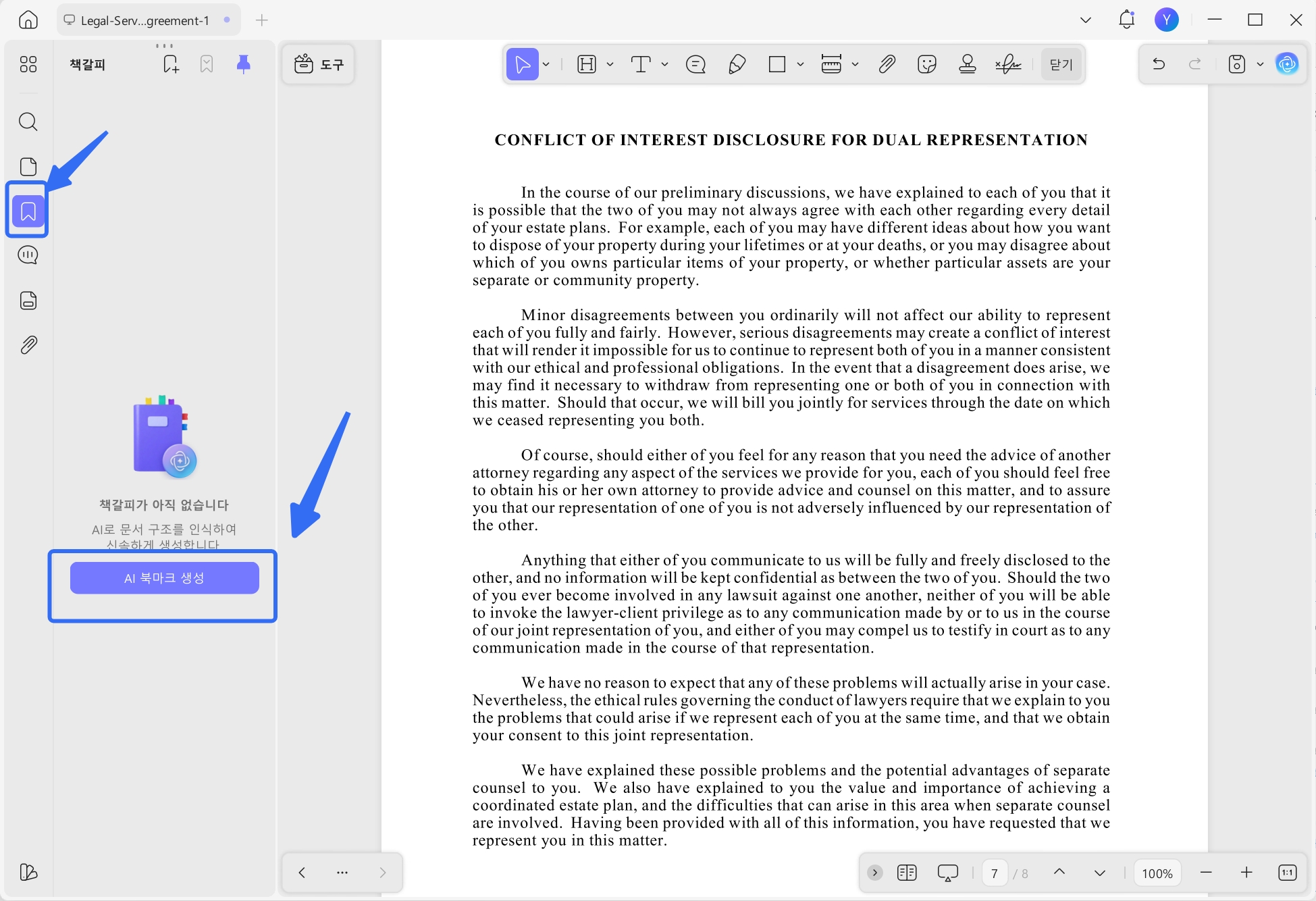Open the Comments panel in the sidebar
The image size is (1316, 901).
pos(28,255)
